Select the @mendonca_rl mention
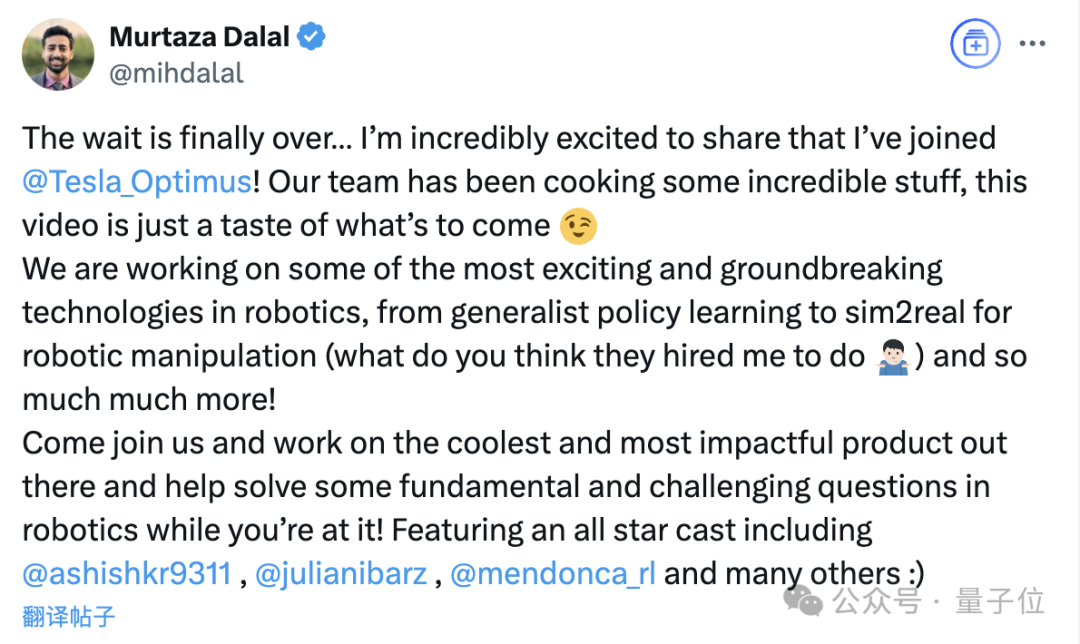This screenshot has width=1080, height=644. [x=552, y=574]
